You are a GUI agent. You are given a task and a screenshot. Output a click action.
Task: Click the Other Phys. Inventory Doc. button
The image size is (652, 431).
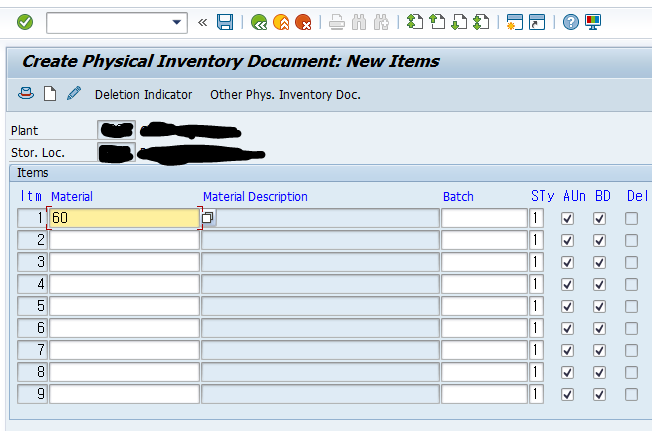point(285,95)
